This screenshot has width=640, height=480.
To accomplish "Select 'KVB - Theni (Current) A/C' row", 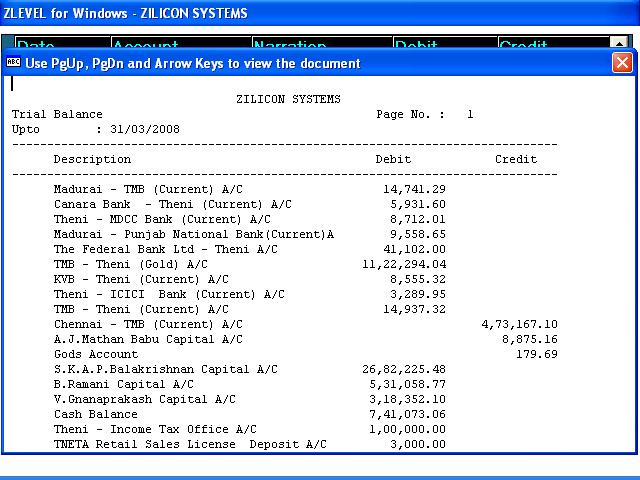I will 141,280.
